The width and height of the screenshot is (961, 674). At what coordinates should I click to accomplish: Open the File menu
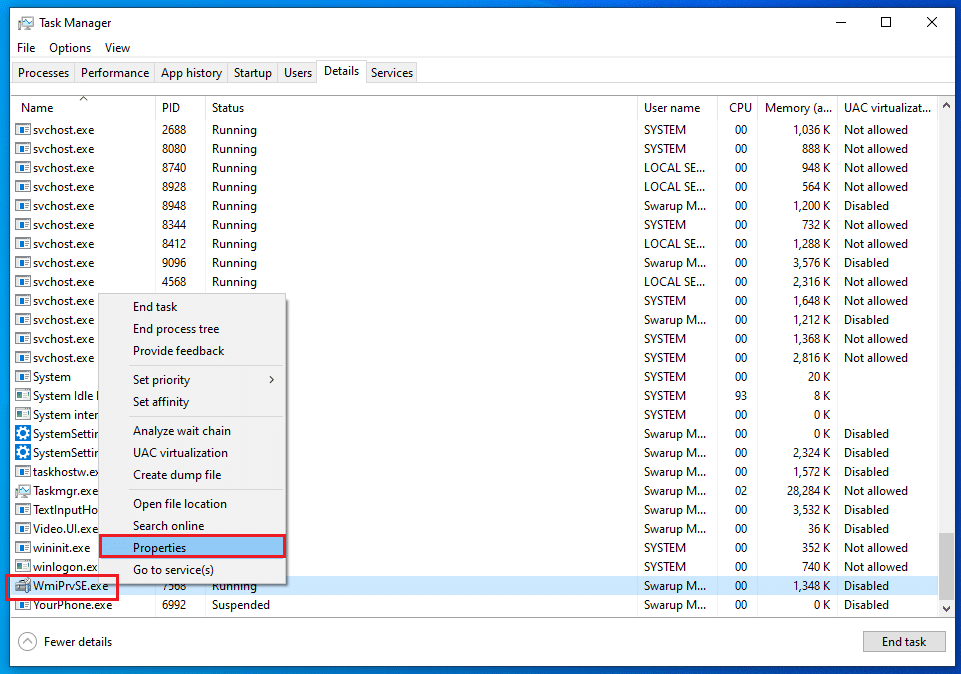[x=26, y=48]
